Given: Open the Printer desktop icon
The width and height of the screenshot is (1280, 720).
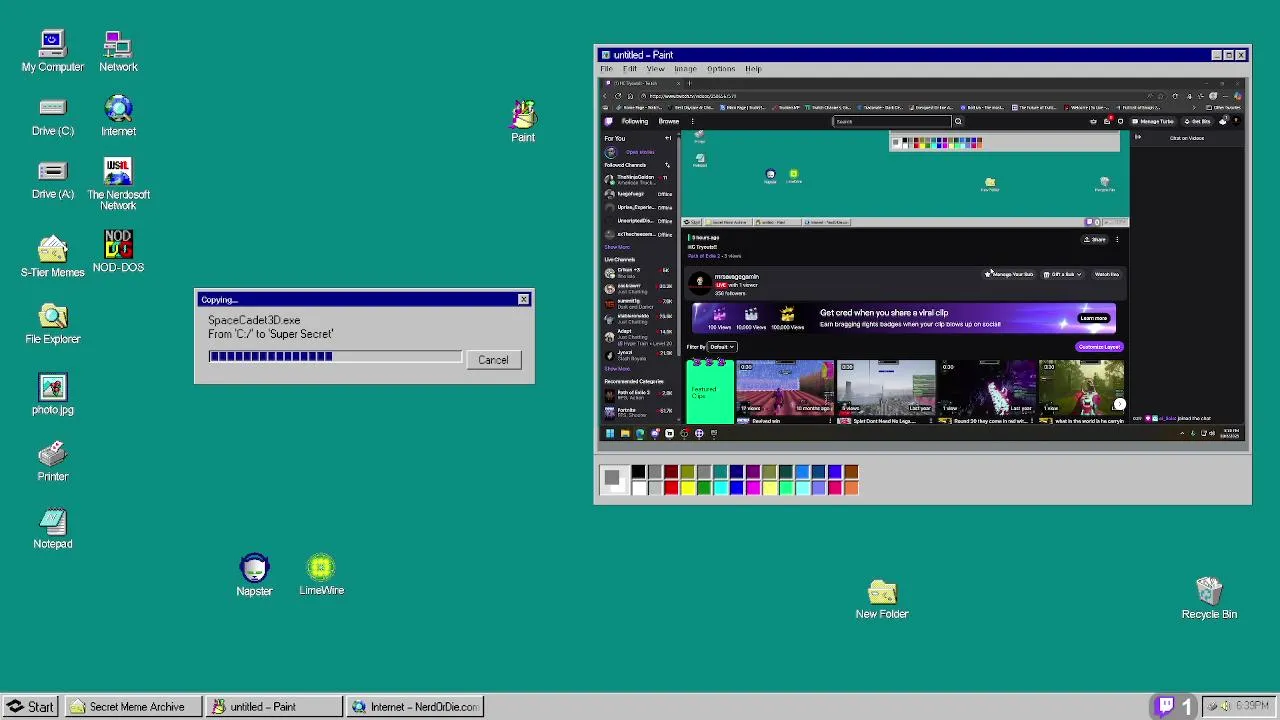Looking at the screenshot, I should (52, 461).
